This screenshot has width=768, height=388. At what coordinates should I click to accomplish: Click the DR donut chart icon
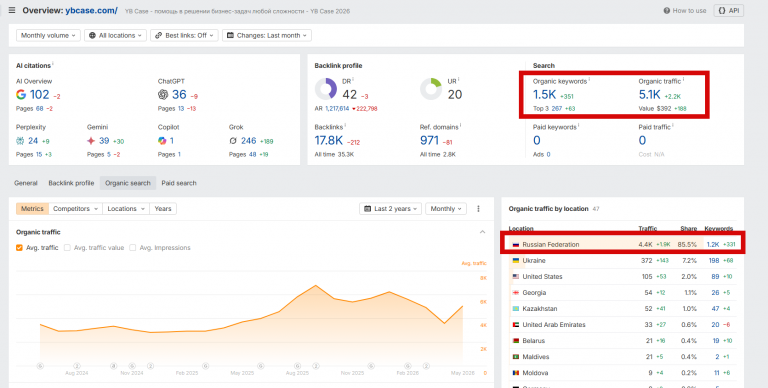tap(326, 89)
